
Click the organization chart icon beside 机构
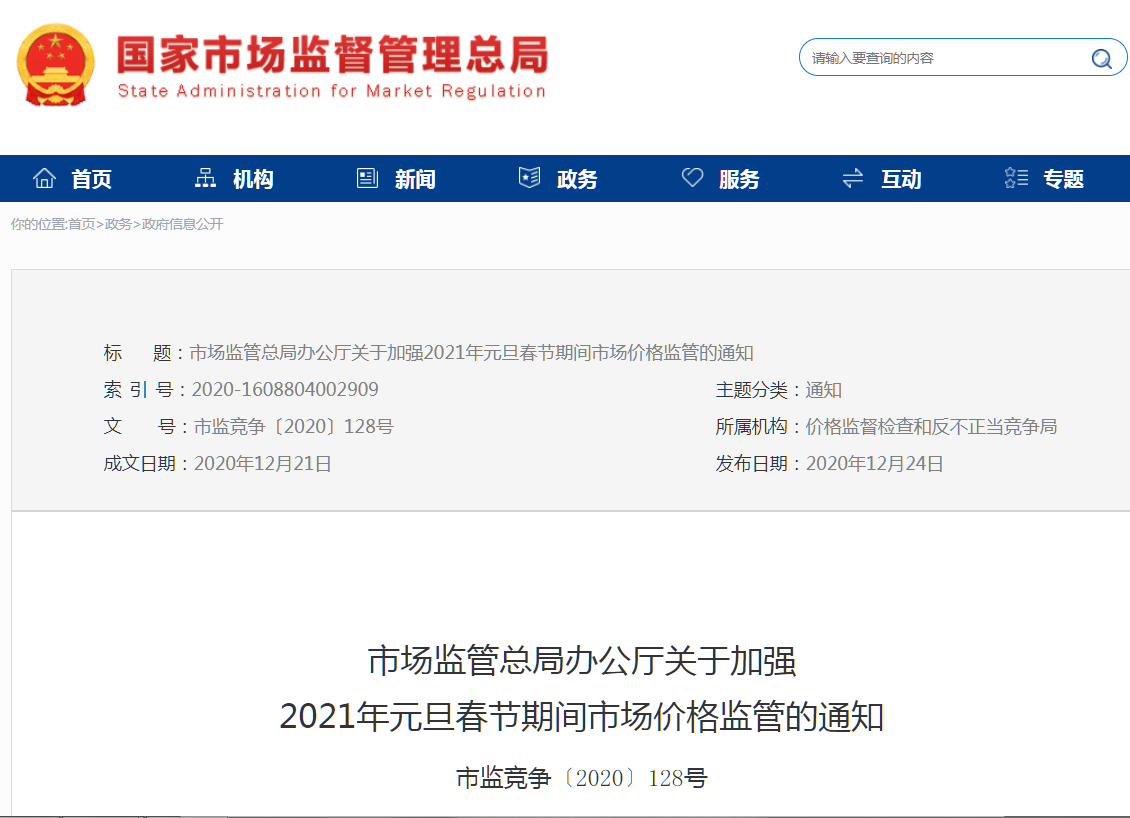tap(205, 177)
